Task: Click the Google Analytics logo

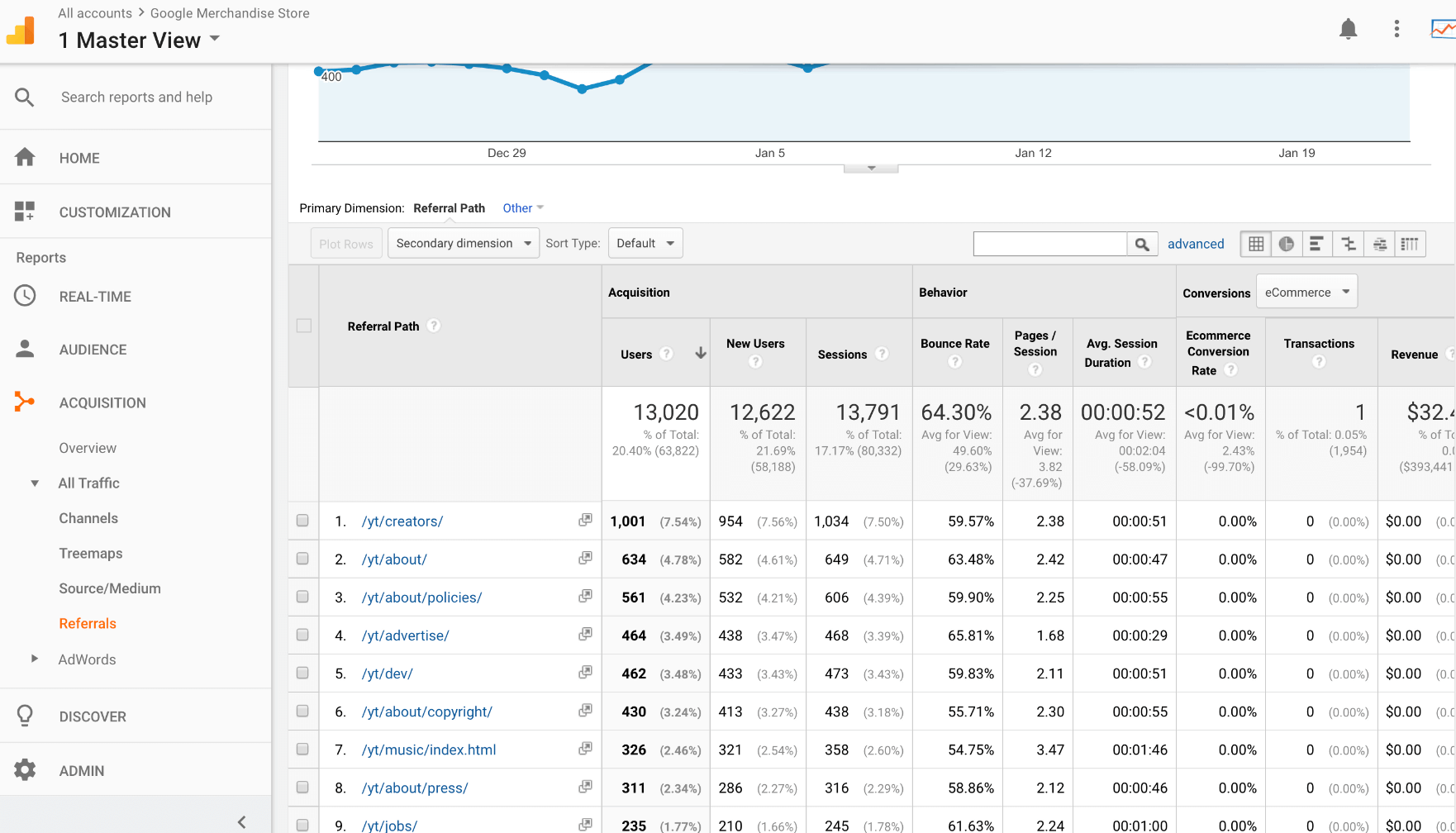Action: tap(21, 31)
